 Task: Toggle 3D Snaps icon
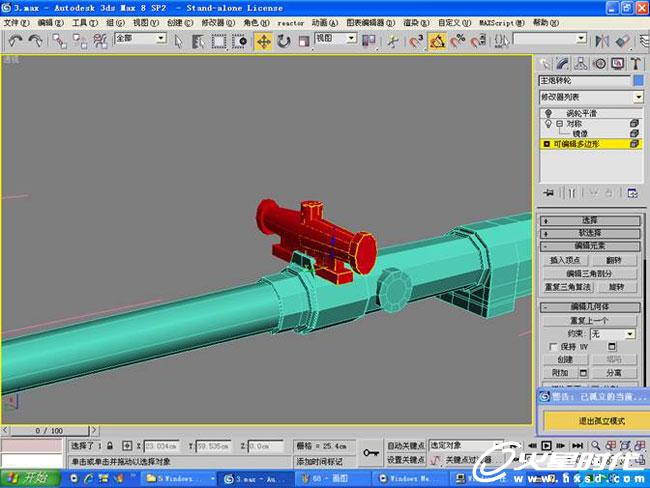pyautogui.click(x=416, y=41)
